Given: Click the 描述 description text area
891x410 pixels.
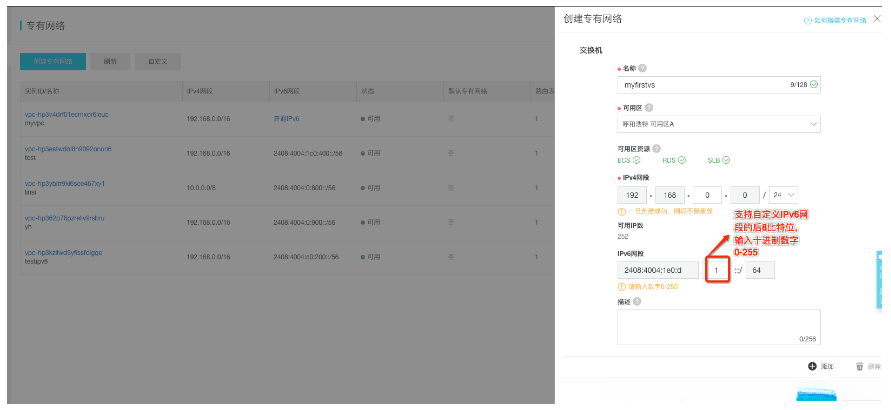Looking at the screenshot, I should coord(718,327).
